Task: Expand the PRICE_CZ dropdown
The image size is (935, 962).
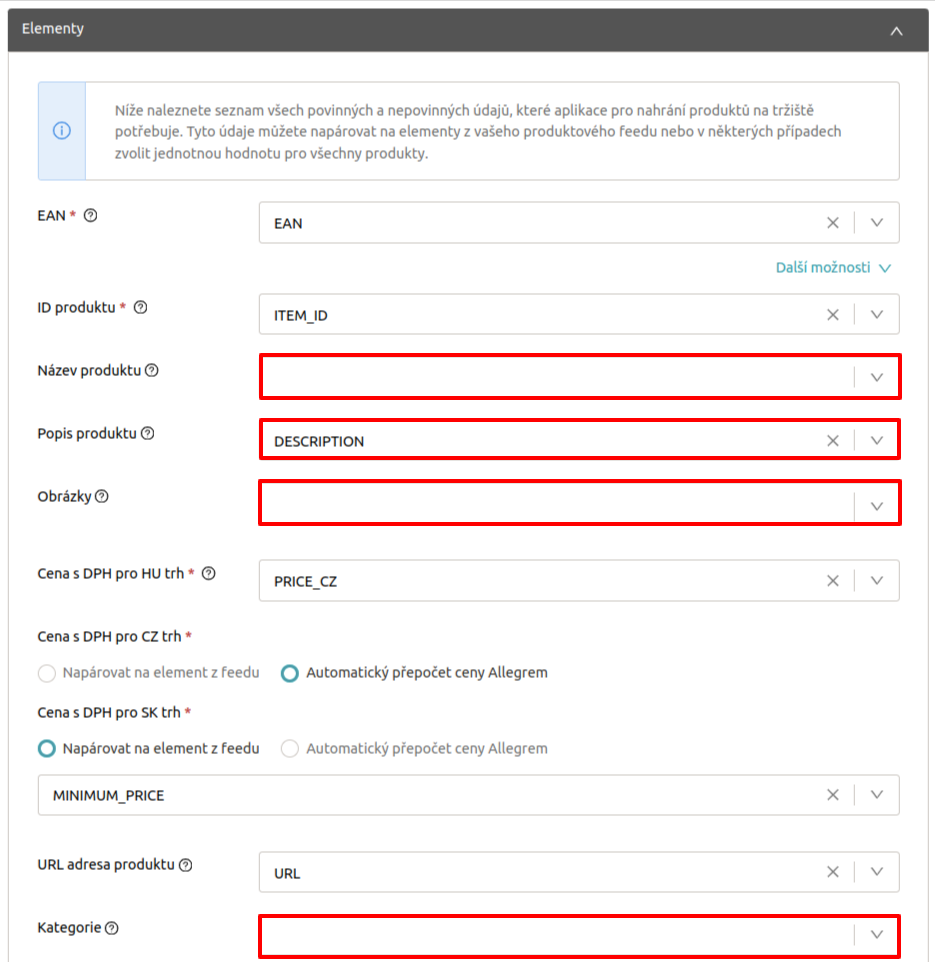Action: point(877,580)
